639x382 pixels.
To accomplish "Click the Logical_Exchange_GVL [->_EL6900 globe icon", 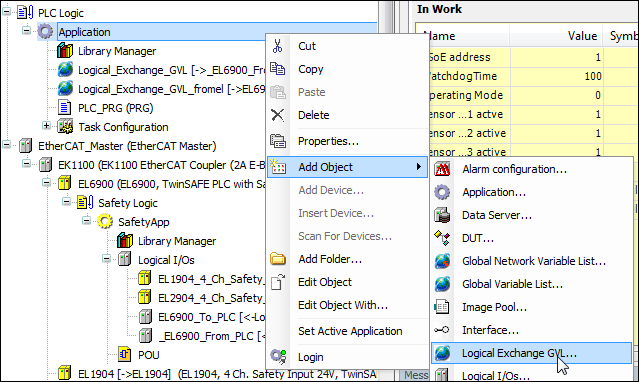I will 65,70.
